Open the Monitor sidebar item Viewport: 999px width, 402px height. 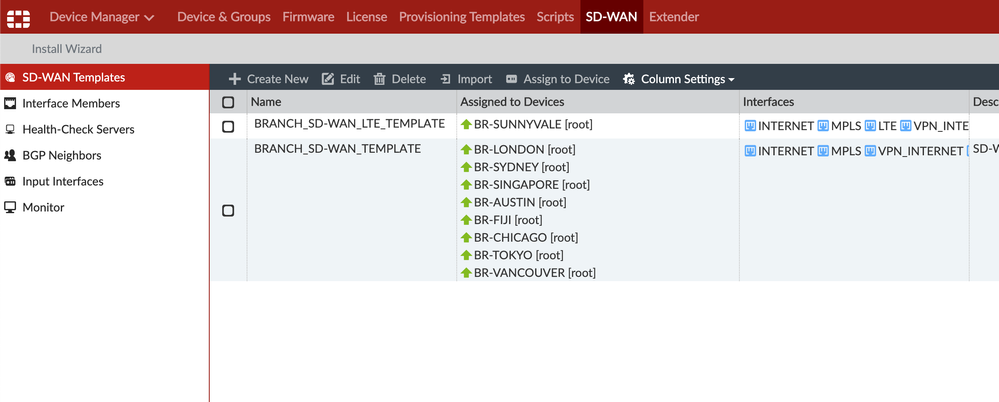pyautogui.click(x=43, y=207)
